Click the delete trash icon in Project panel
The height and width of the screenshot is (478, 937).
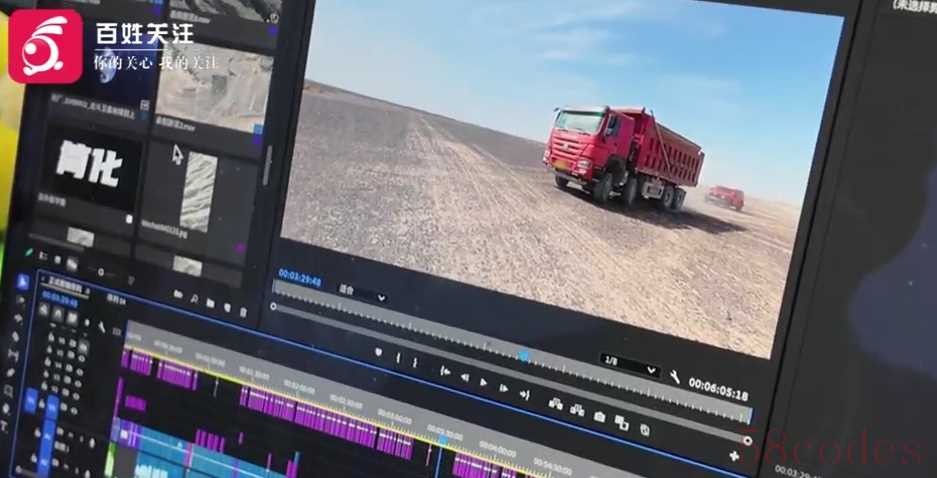point(243,312)
